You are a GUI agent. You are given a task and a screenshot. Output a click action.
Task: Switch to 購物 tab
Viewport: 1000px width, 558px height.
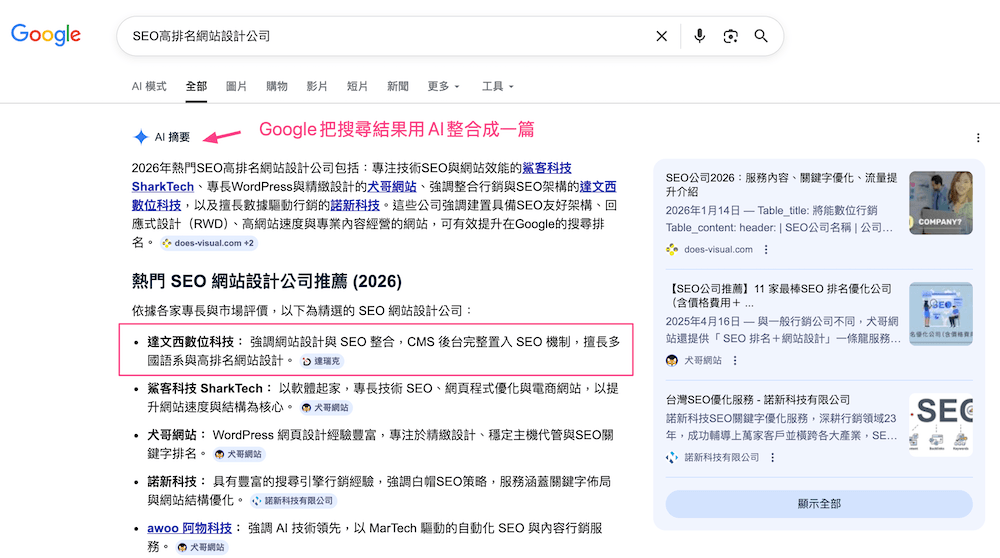277,86
